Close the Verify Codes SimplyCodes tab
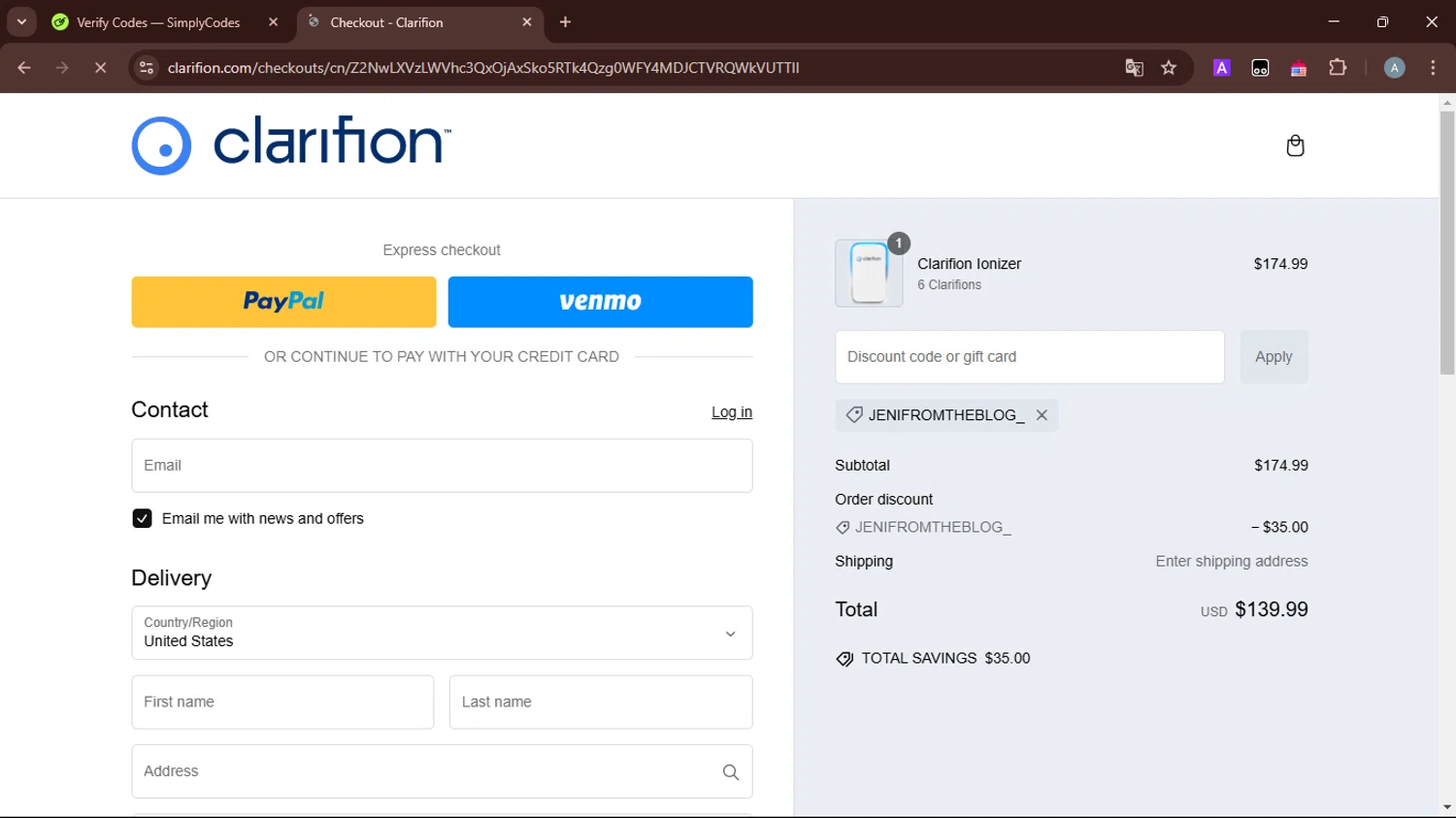The height and width of the screenshot is (818, 1456). 273,22
